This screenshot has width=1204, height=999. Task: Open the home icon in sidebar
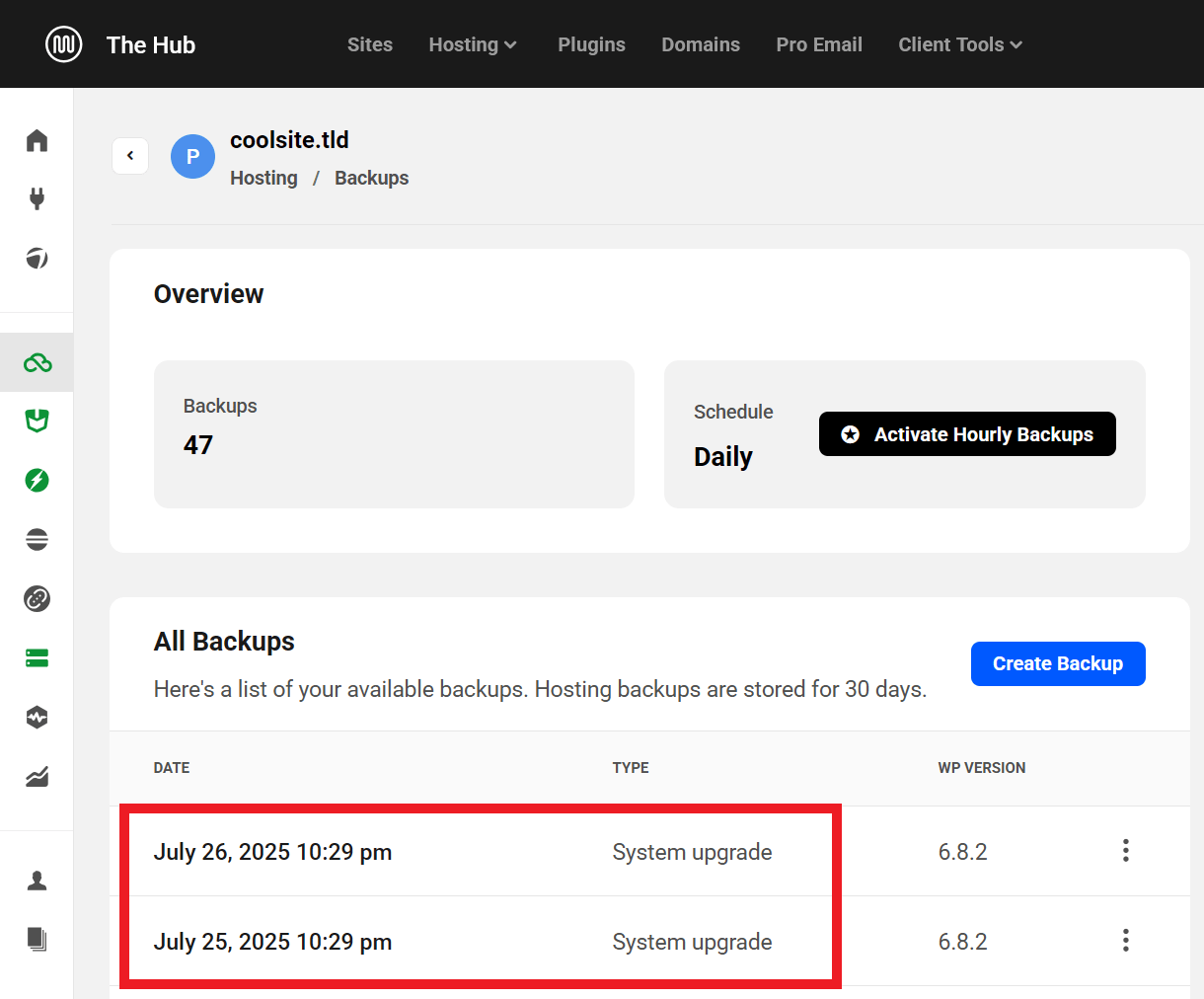(37, 140)
